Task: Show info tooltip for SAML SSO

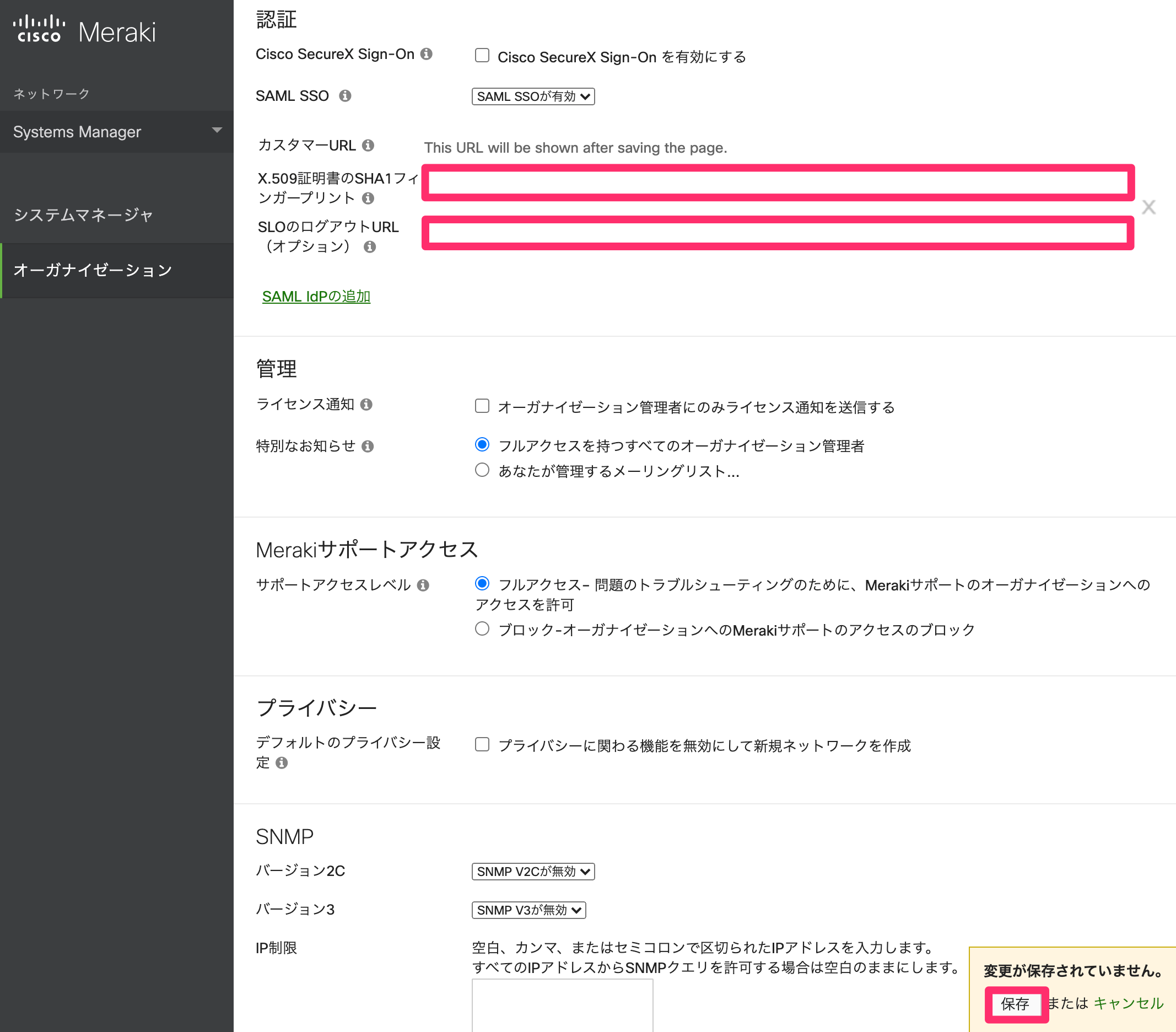Action: pyautogui.click(x=345, y=96)
